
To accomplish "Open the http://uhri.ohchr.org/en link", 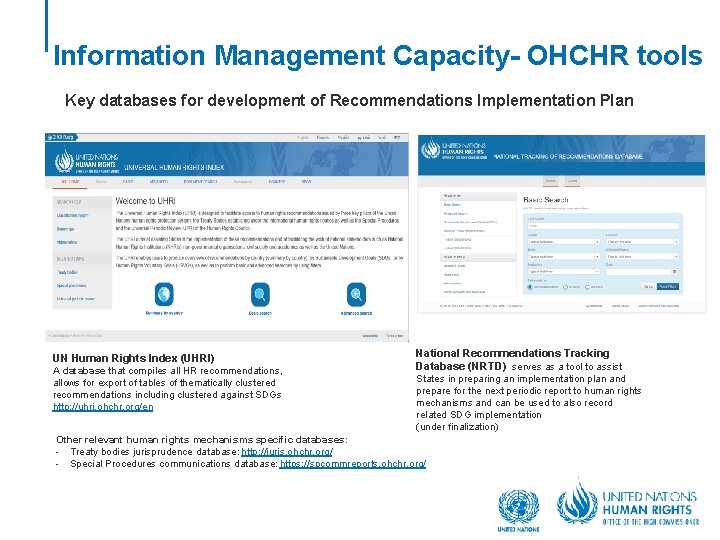I will point(103,407).
